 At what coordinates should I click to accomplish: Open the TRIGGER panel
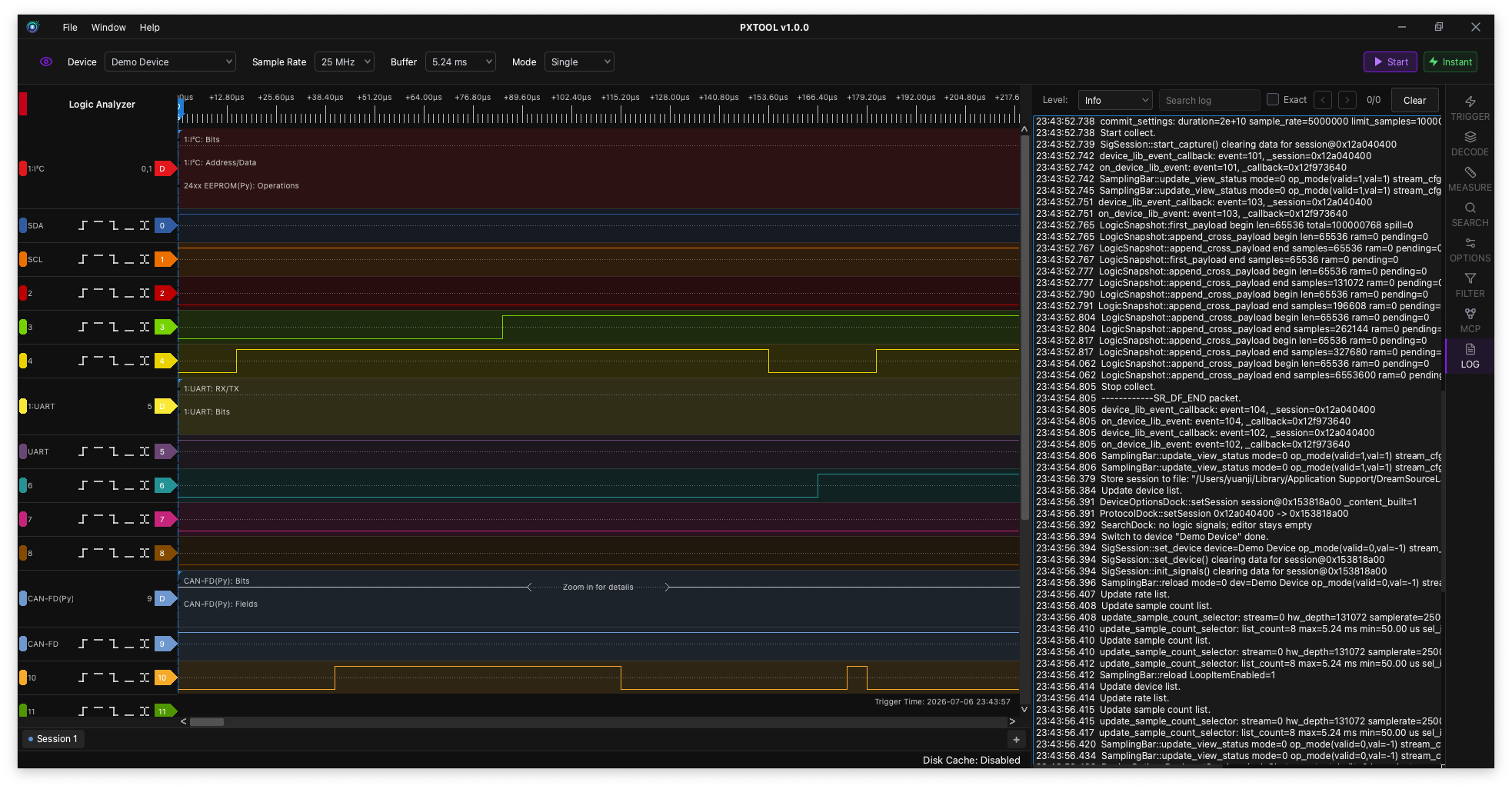1470,108
